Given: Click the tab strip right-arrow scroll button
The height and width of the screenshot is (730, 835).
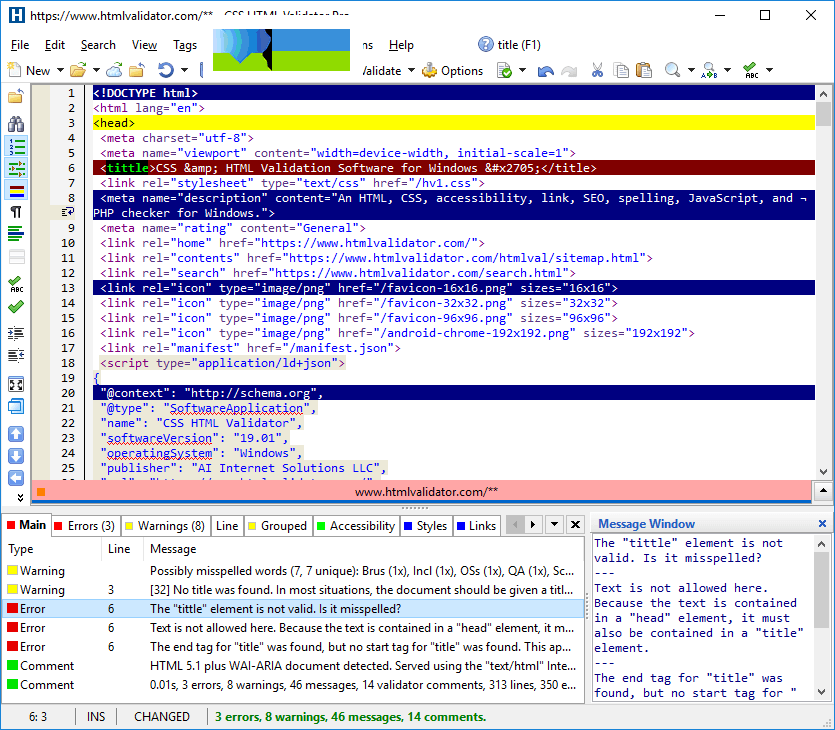Looking at the screenshot, I should (533, 525).
